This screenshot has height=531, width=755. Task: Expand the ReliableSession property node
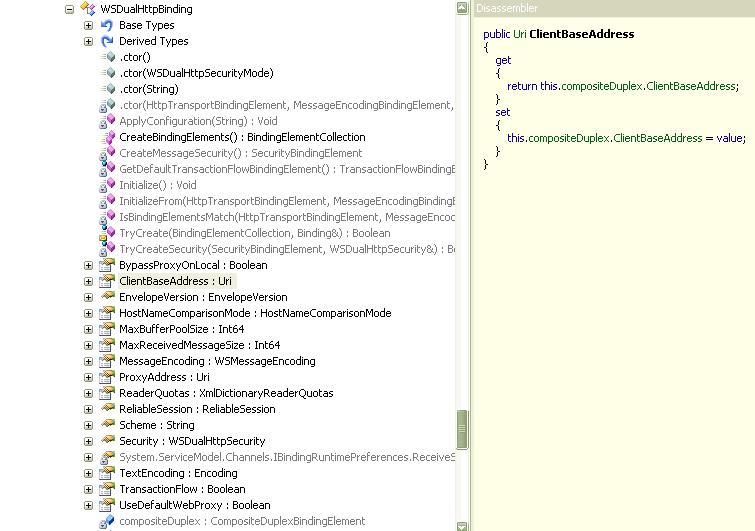[88, 409]
